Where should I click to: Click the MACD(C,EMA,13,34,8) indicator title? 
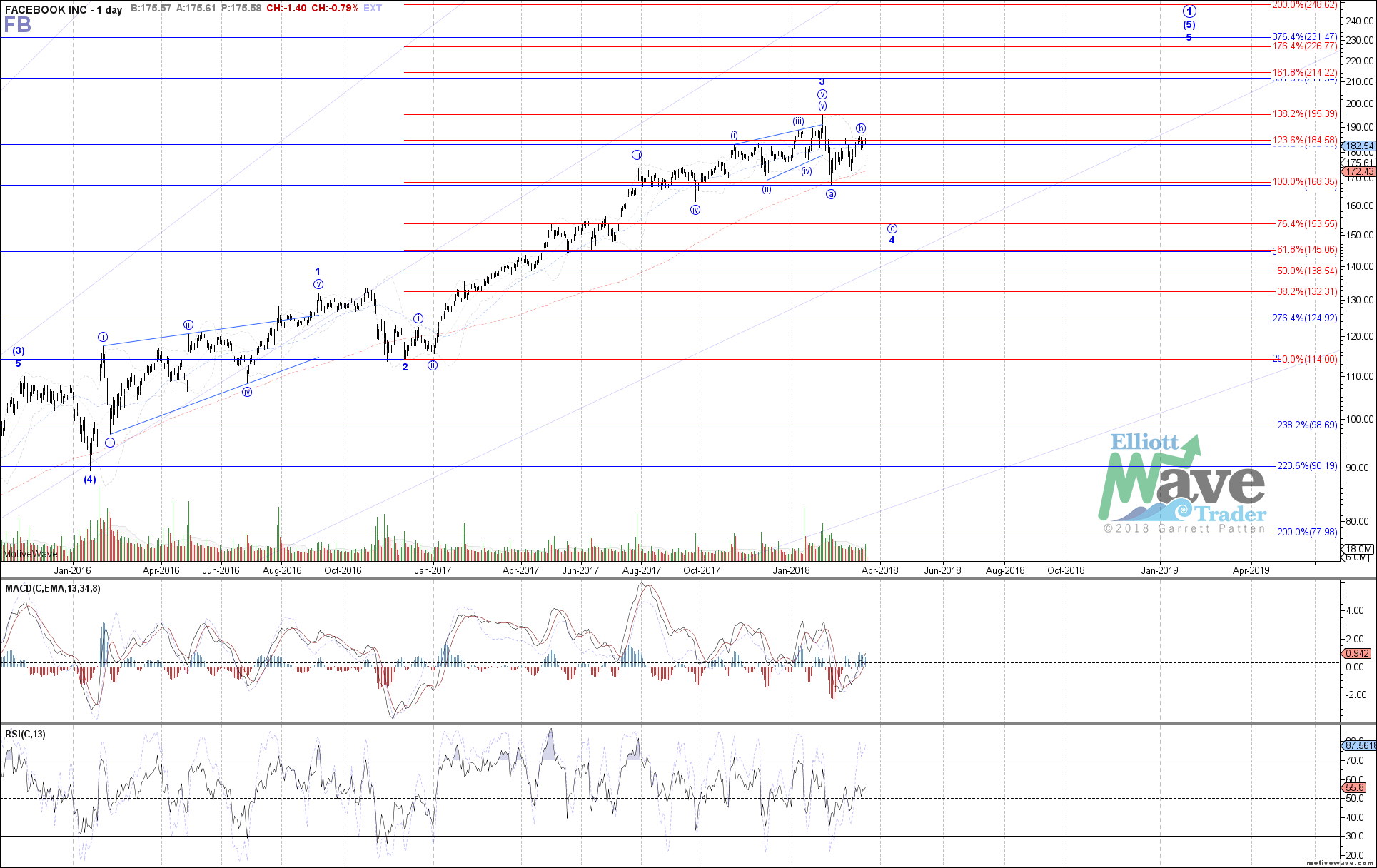[x=53, y=589]
